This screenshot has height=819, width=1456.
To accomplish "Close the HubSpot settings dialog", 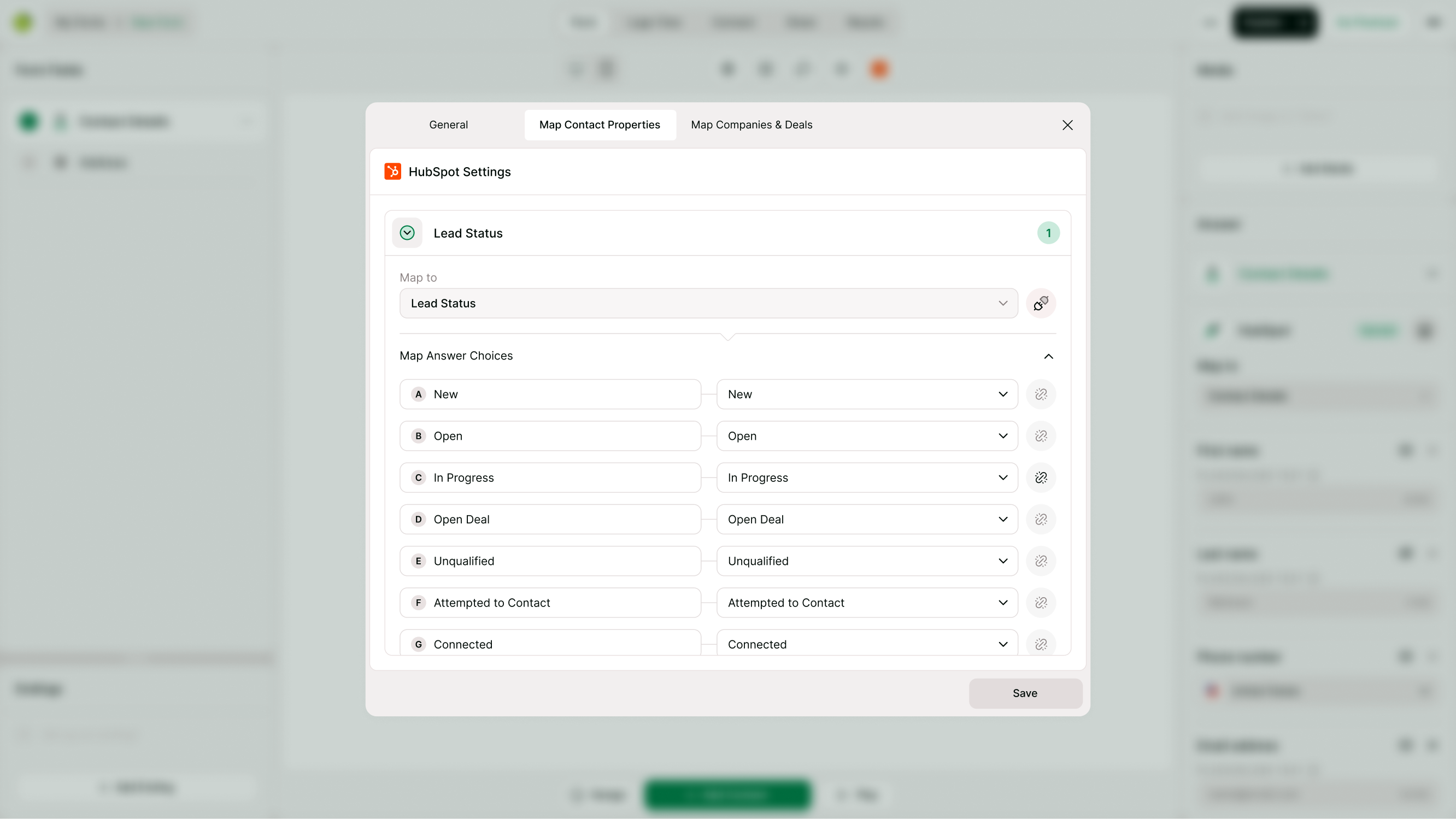I will coord(1067,125).
